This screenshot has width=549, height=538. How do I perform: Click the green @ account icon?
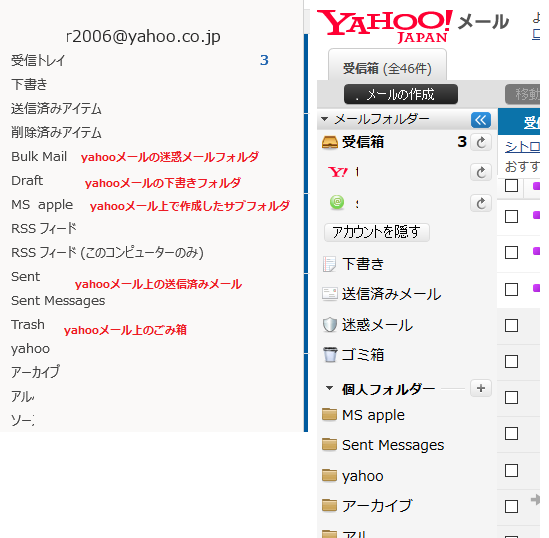(x=337, y=202)
